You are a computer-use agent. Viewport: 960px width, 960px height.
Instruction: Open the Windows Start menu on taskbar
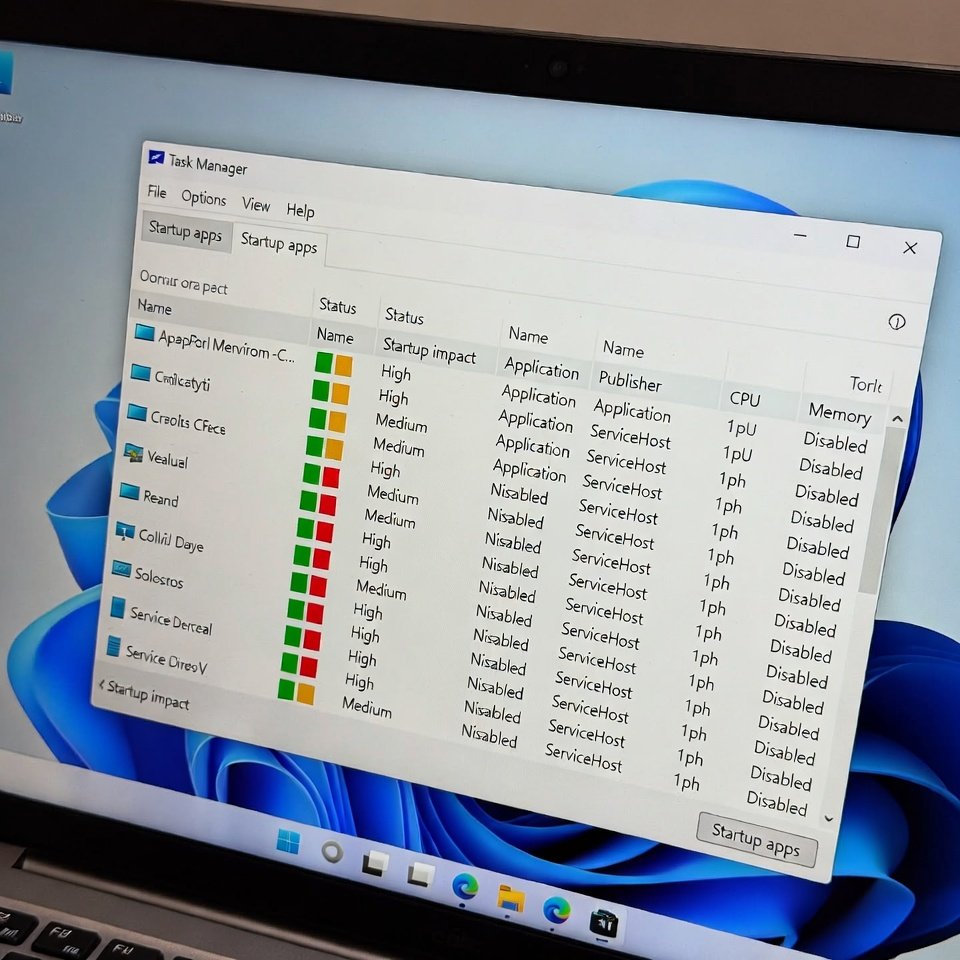coord(289,842)
